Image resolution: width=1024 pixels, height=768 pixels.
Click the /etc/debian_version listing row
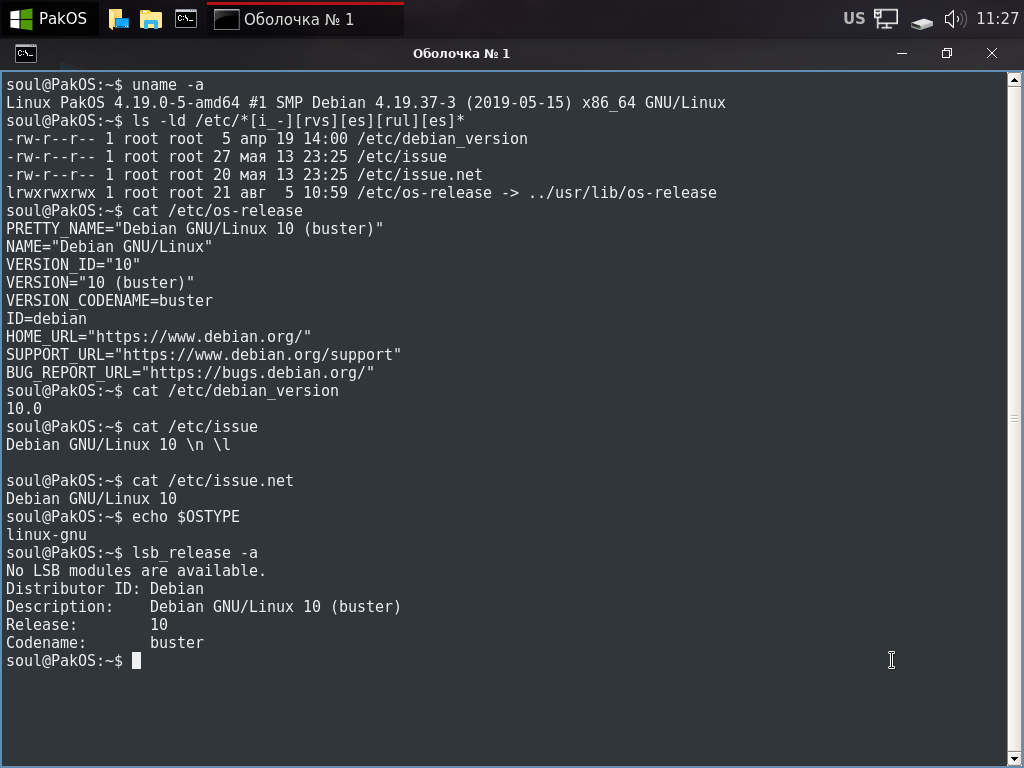pos(266,138)
